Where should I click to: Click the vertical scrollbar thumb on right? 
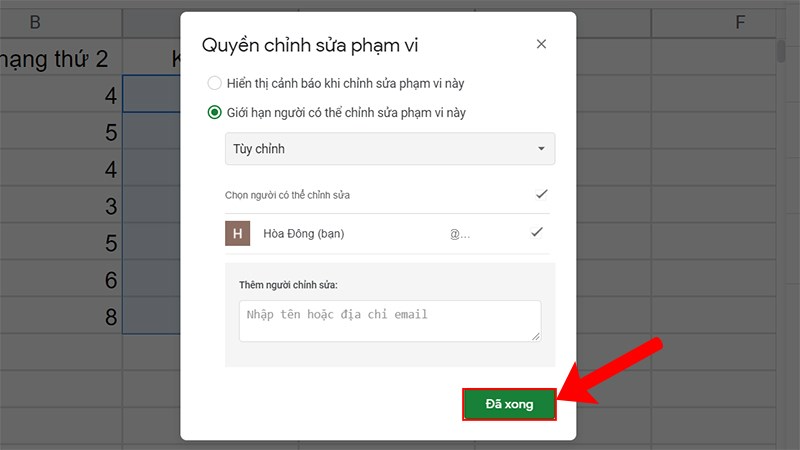point(781,51)
